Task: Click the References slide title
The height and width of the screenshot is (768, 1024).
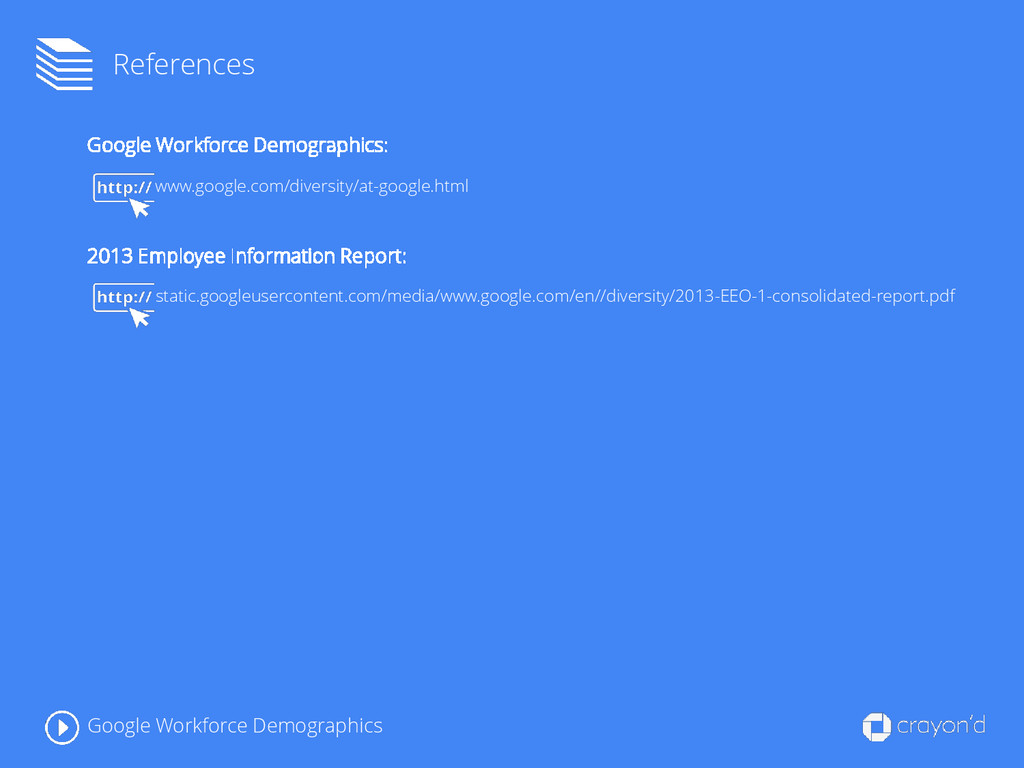Action: point(184,65)
